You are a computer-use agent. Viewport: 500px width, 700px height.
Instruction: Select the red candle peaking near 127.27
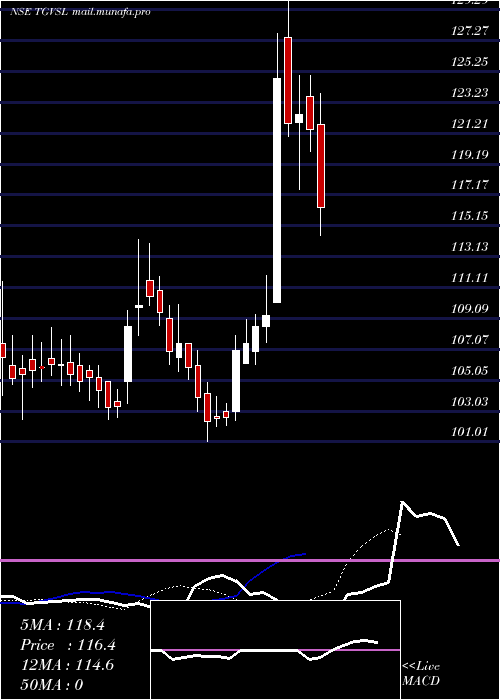288,80
